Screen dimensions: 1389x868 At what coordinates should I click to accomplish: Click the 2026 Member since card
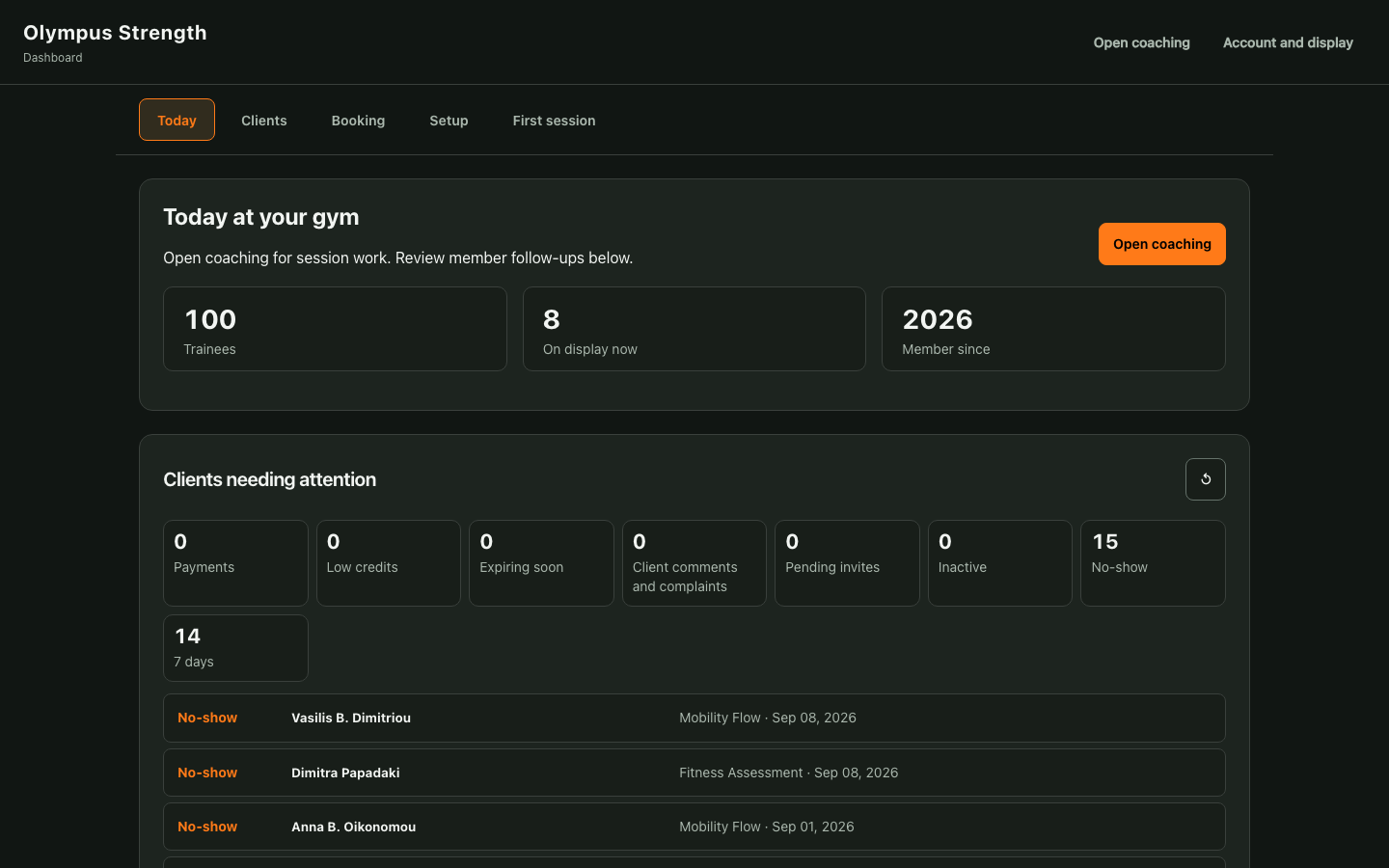point(1053,329)
